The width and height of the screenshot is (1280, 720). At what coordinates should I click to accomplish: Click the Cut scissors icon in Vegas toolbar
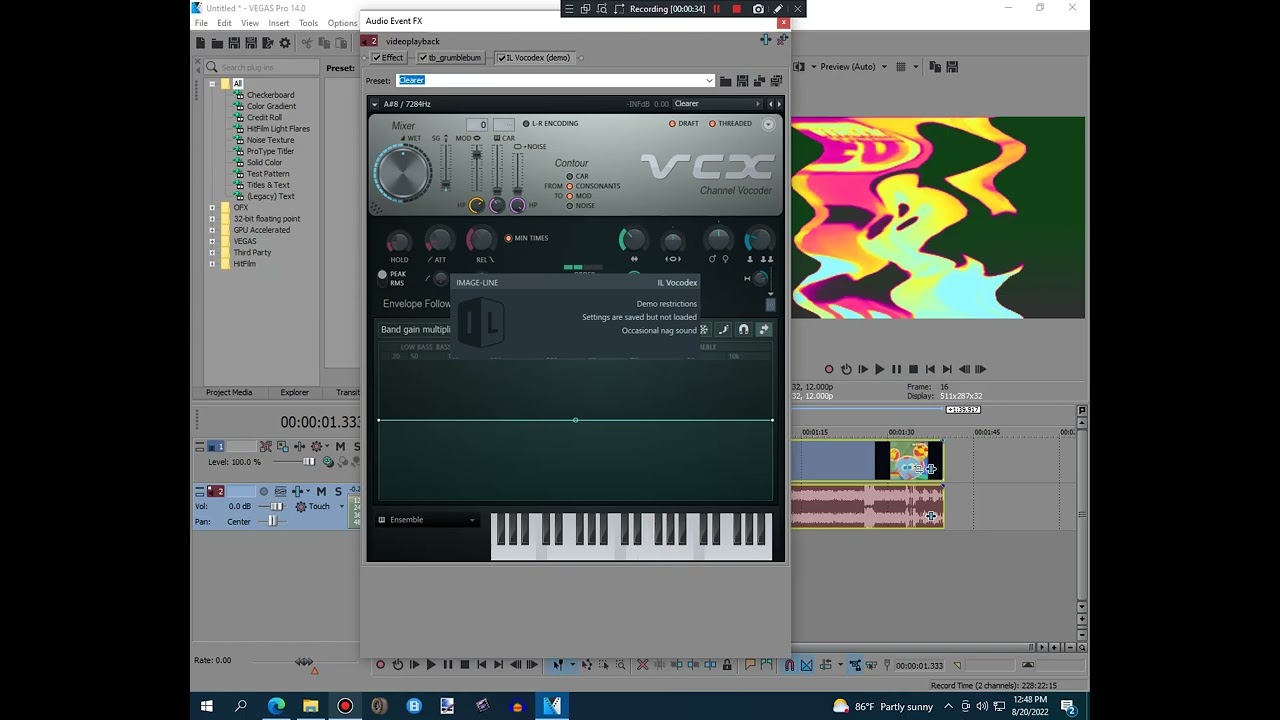click(307, 43)
